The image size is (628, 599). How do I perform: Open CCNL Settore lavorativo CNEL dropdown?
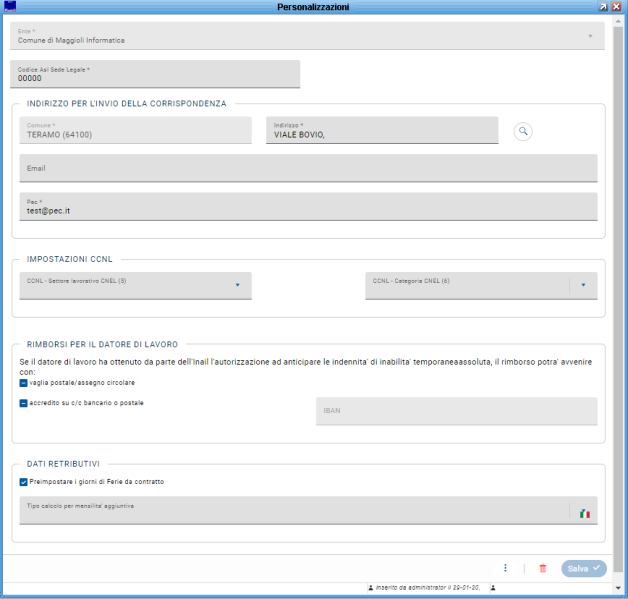238,285
